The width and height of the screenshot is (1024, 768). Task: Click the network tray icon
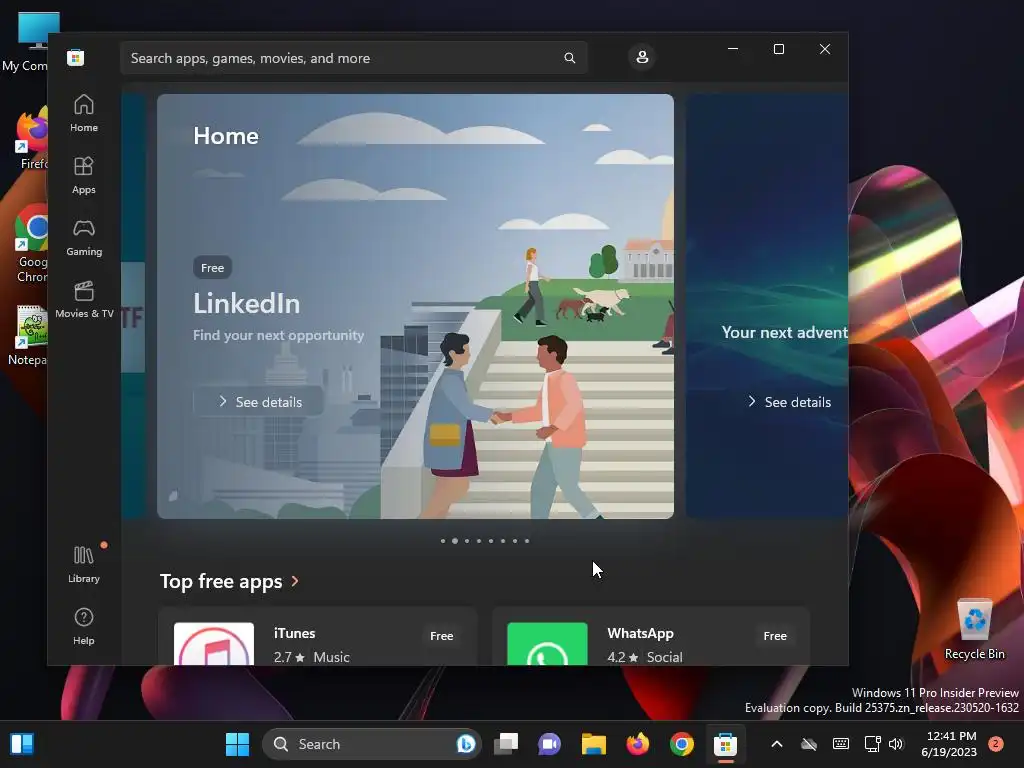(x=872, y=744)
